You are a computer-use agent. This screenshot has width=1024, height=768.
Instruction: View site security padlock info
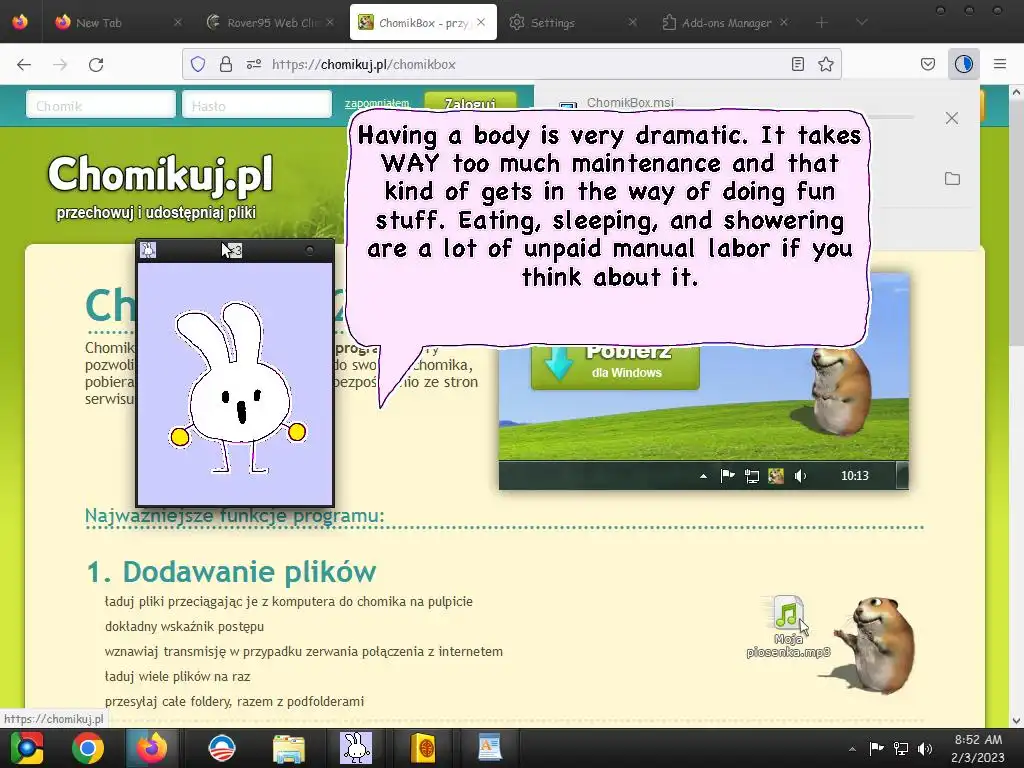pos(226,64)
